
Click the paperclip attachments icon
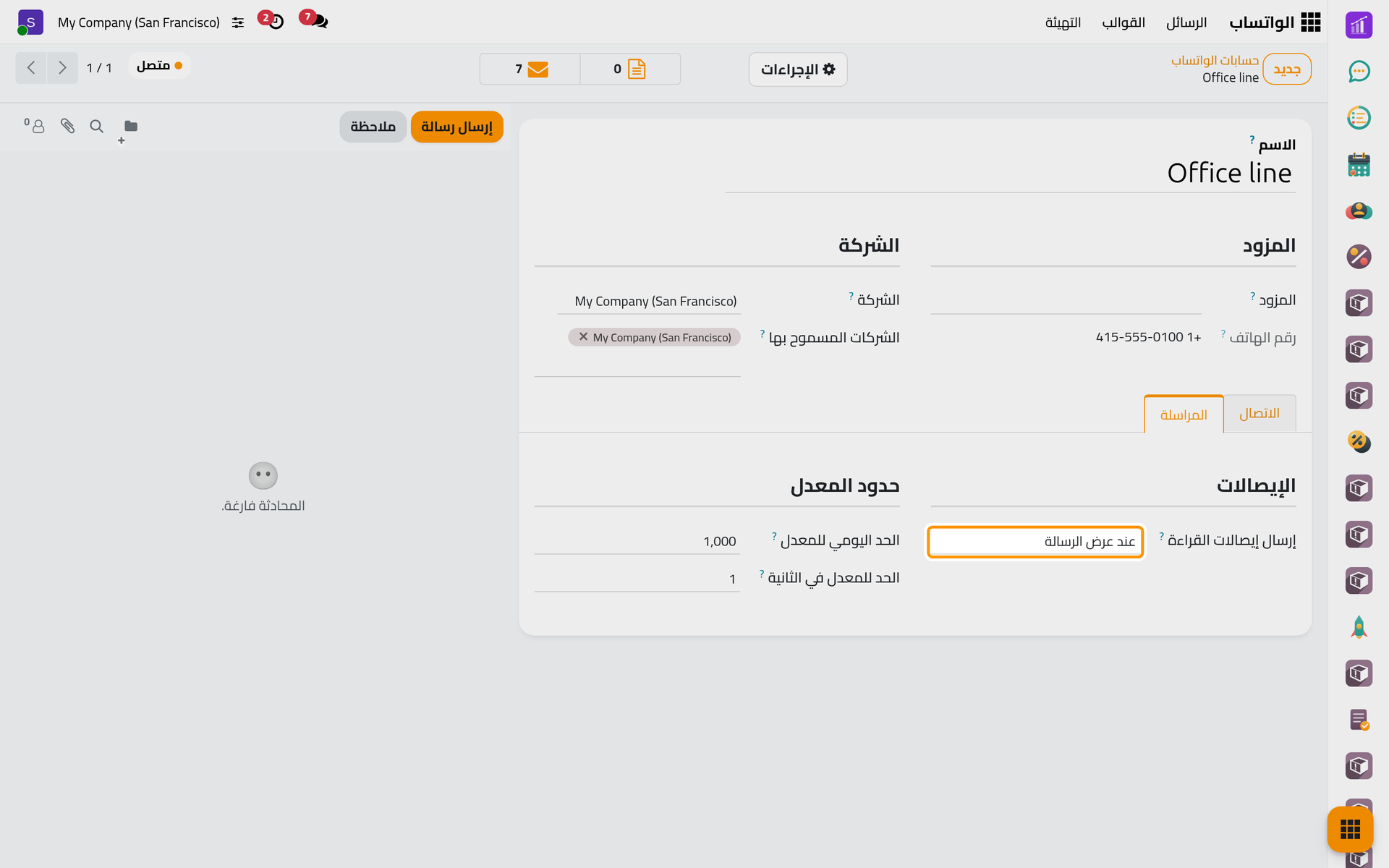67,127
